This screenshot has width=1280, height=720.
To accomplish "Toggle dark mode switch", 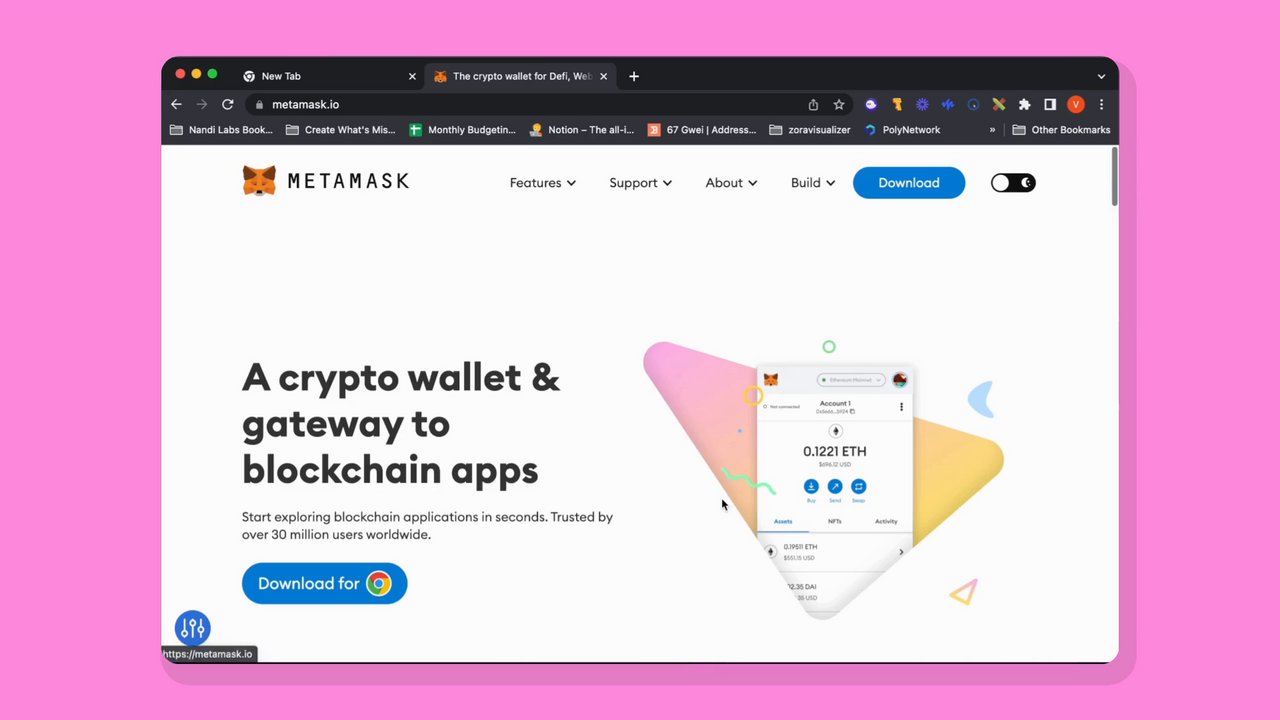I will click(1013, 182).
